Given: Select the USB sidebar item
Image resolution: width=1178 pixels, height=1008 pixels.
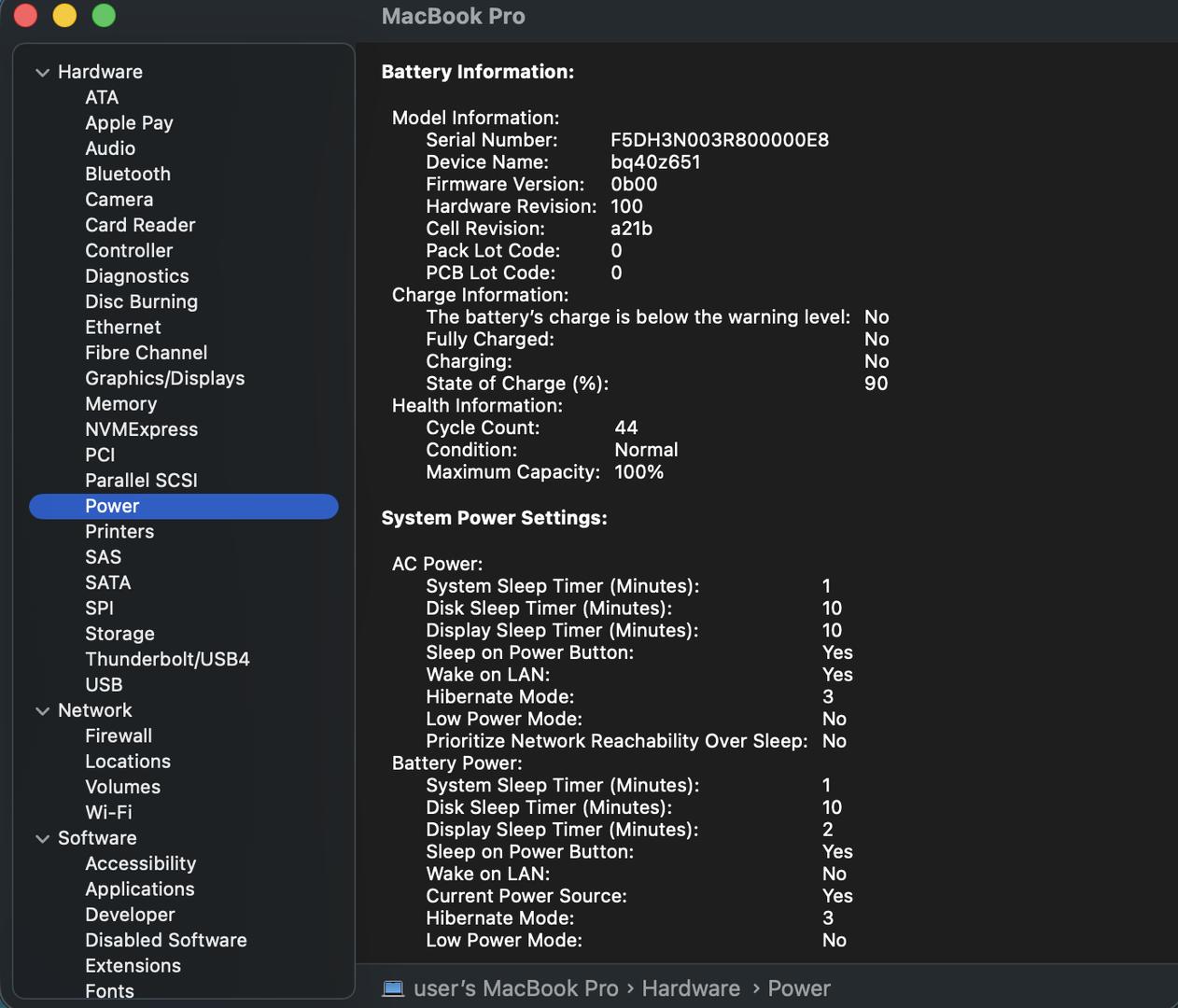Looking at the screenshot, I should [x=104, y=684].
